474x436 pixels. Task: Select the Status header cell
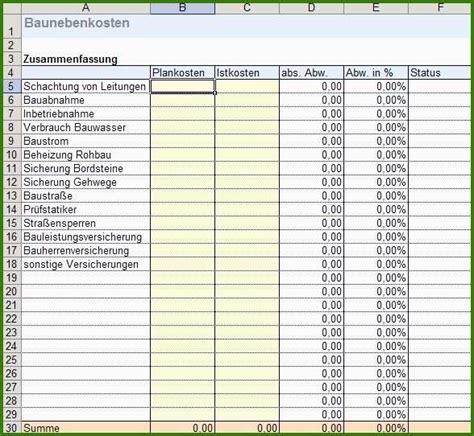pos(440,73)
